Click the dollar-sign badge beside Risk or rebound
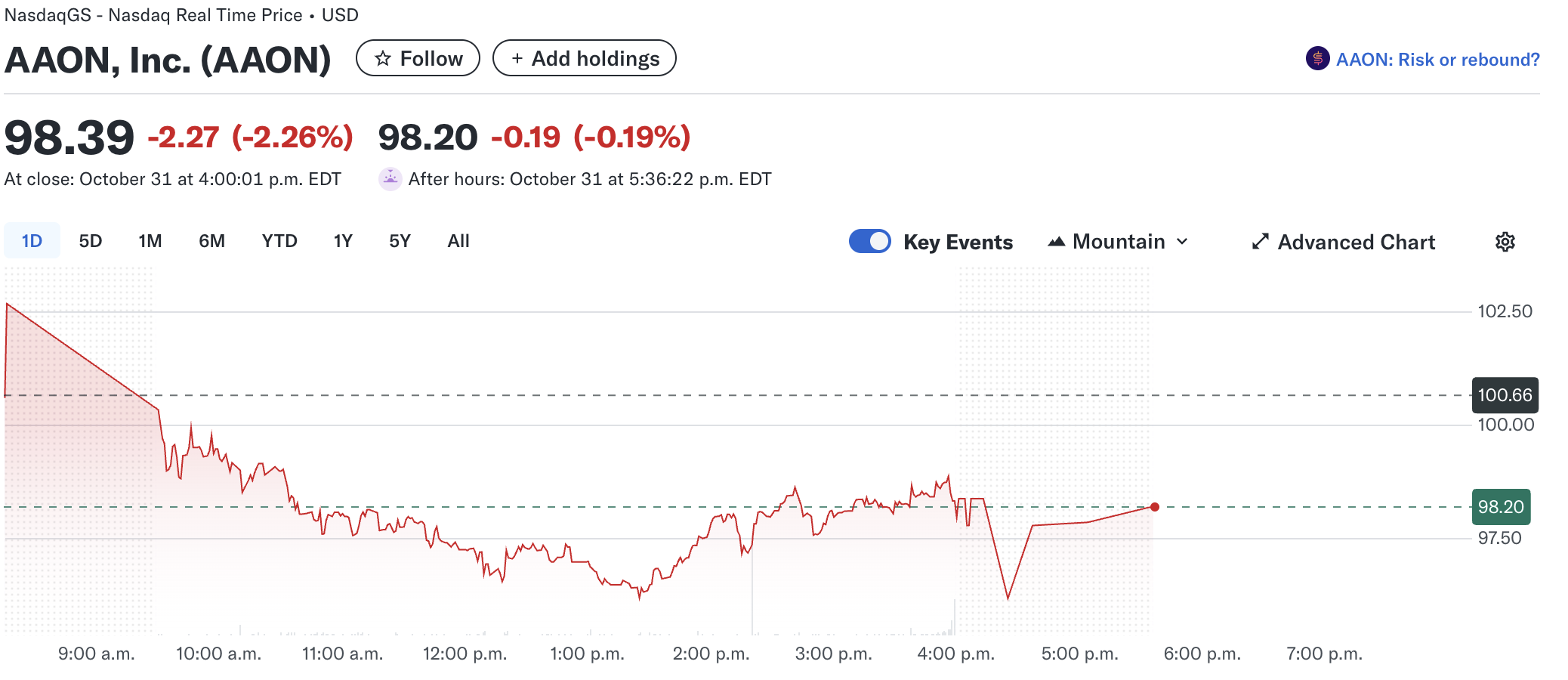1568x680 pixels. tap(1316, 57)
